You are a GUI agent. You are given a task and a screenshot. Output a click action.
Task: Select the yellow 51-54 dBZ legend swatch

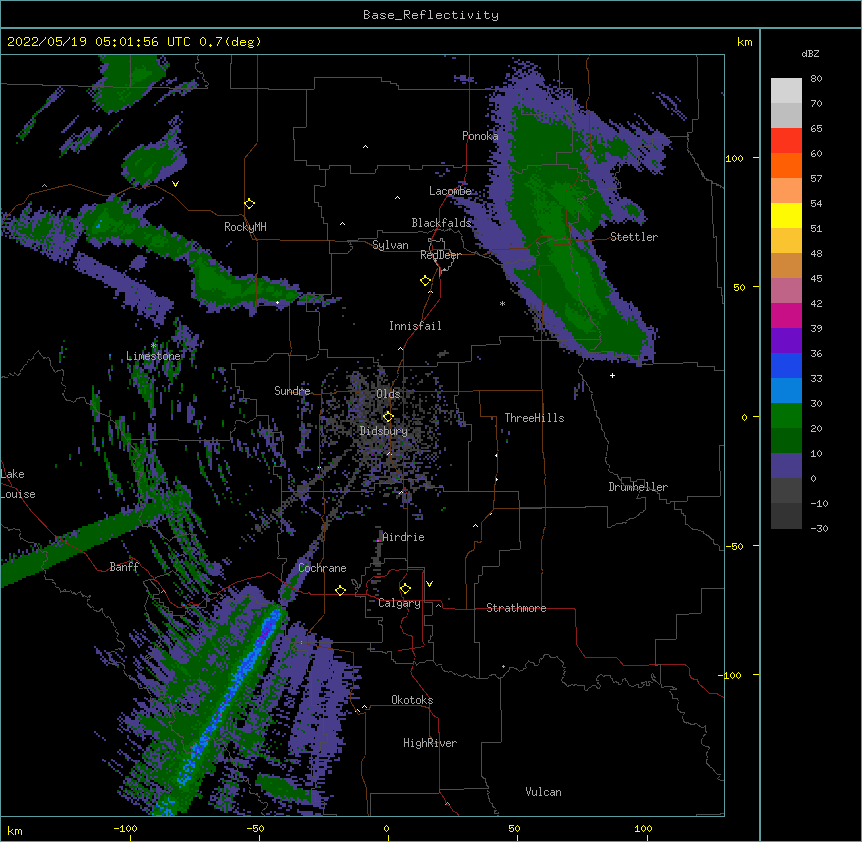click(x=786, y=215)
